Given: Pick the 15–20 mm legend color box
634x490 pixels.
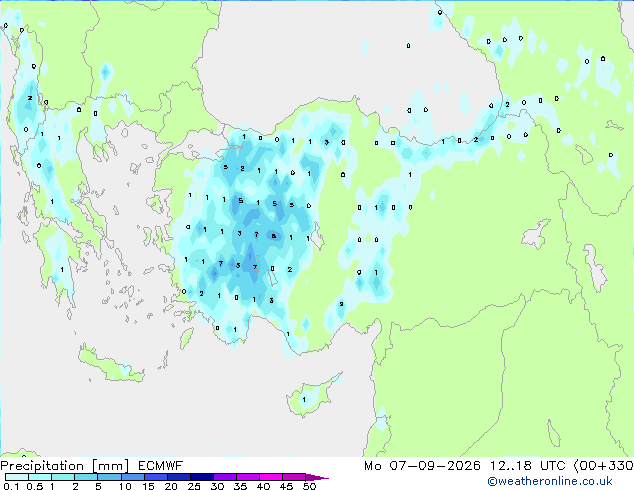Looking at the screenshot, I should pos(155,477).
